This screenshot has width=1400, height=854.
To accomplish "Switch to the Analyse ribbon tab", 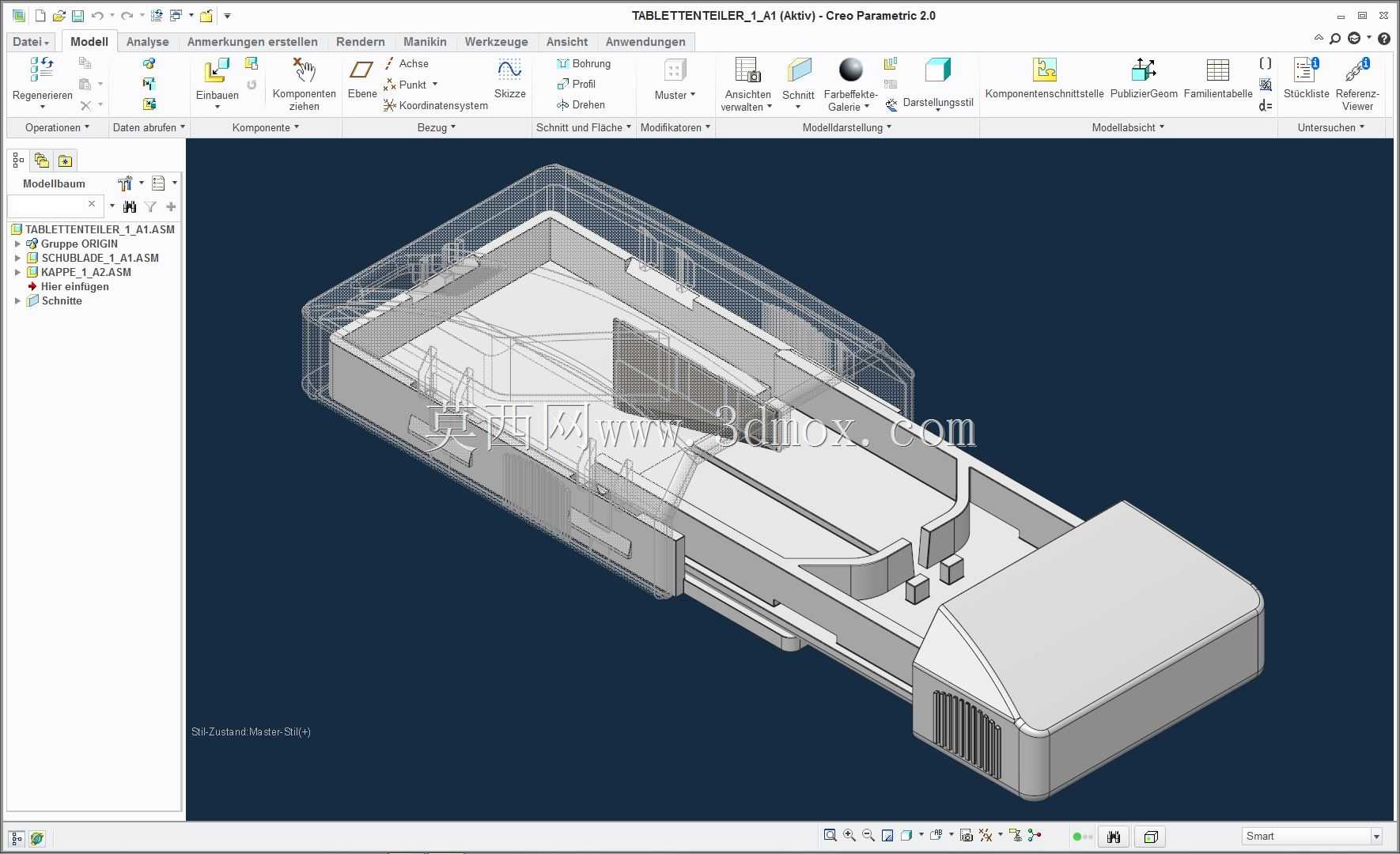I will pyautogui.click(x=147, y=42).
